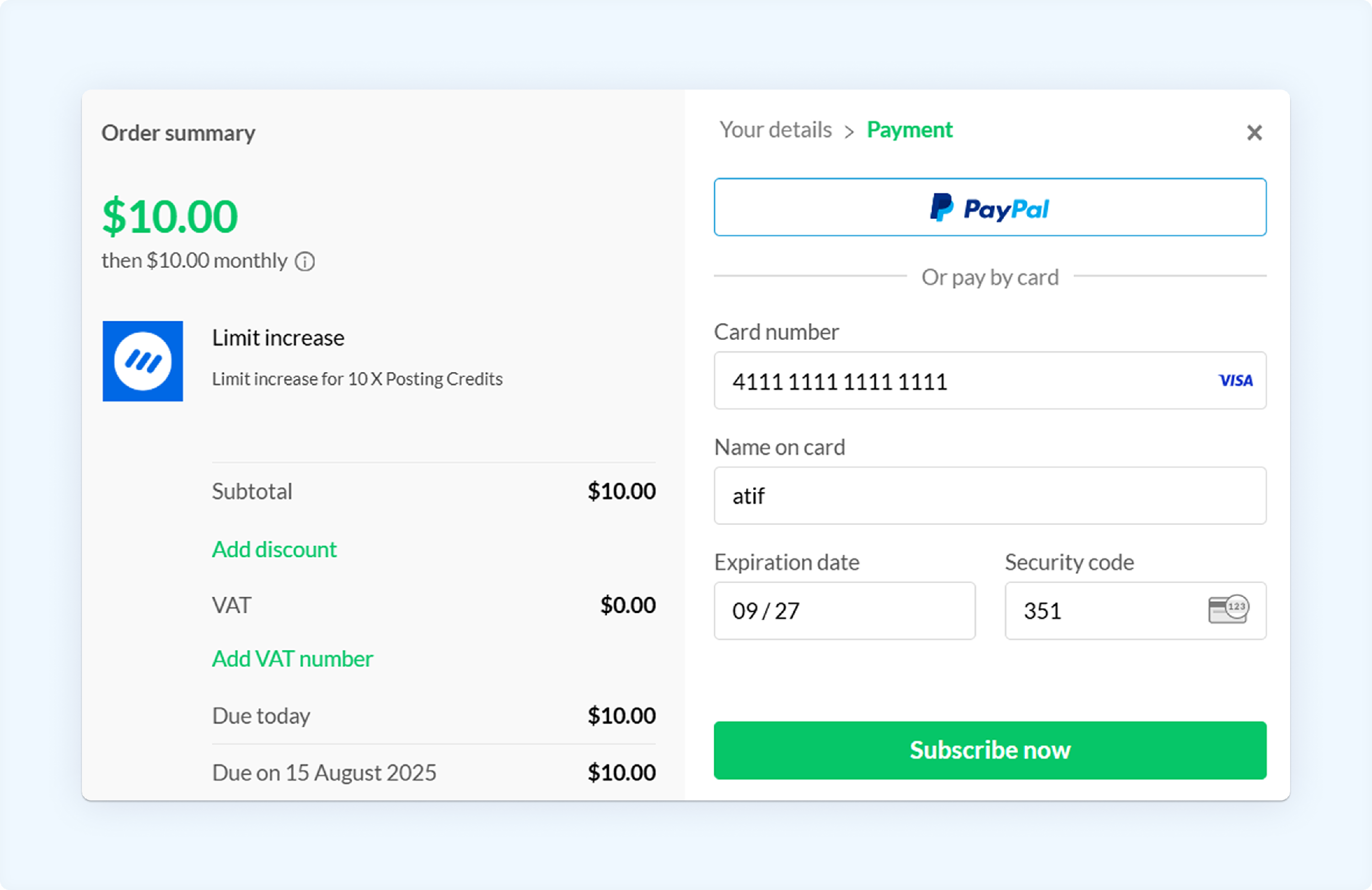Image resolution: width=1372 pixels, height=890 pixels.
Task: Focus the Expiration date field
Action: pos(845,611)
